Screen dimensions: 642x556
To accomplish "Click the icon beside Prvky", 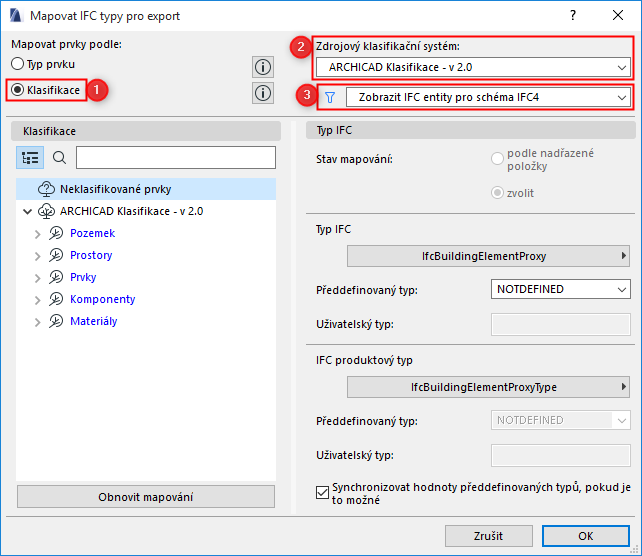I will point(56,277).
